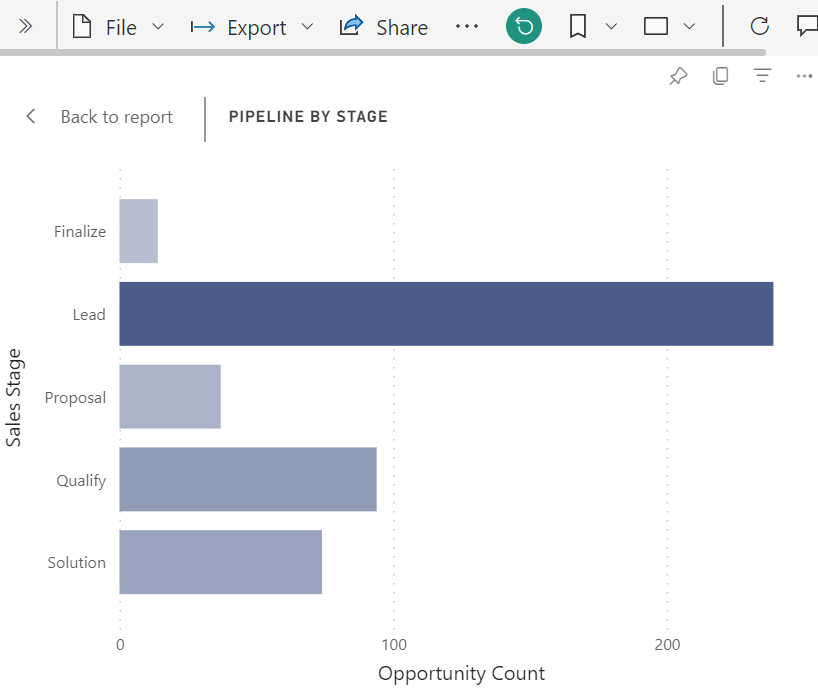The image size is (818, 689).
Task: Open More options on the chart visual
Action: coord(805,75)
